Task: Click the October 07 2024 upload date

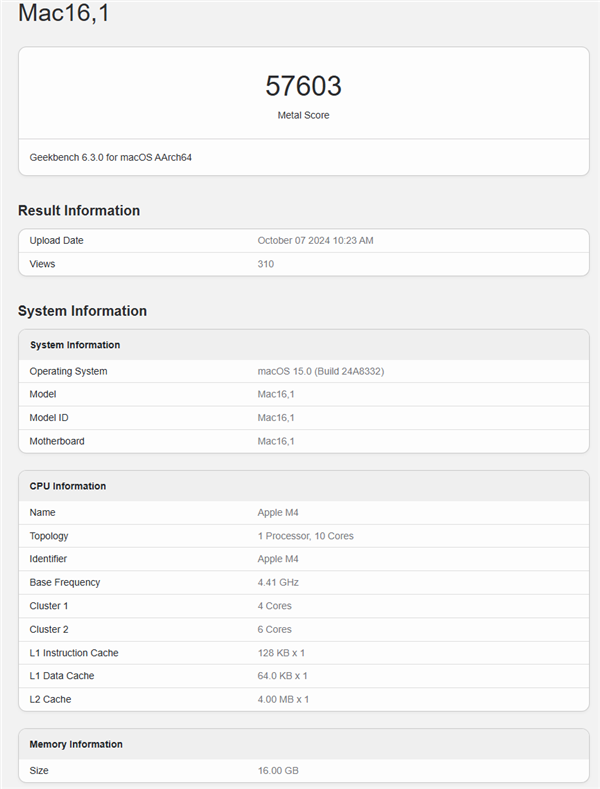Action: click(315, 240)
